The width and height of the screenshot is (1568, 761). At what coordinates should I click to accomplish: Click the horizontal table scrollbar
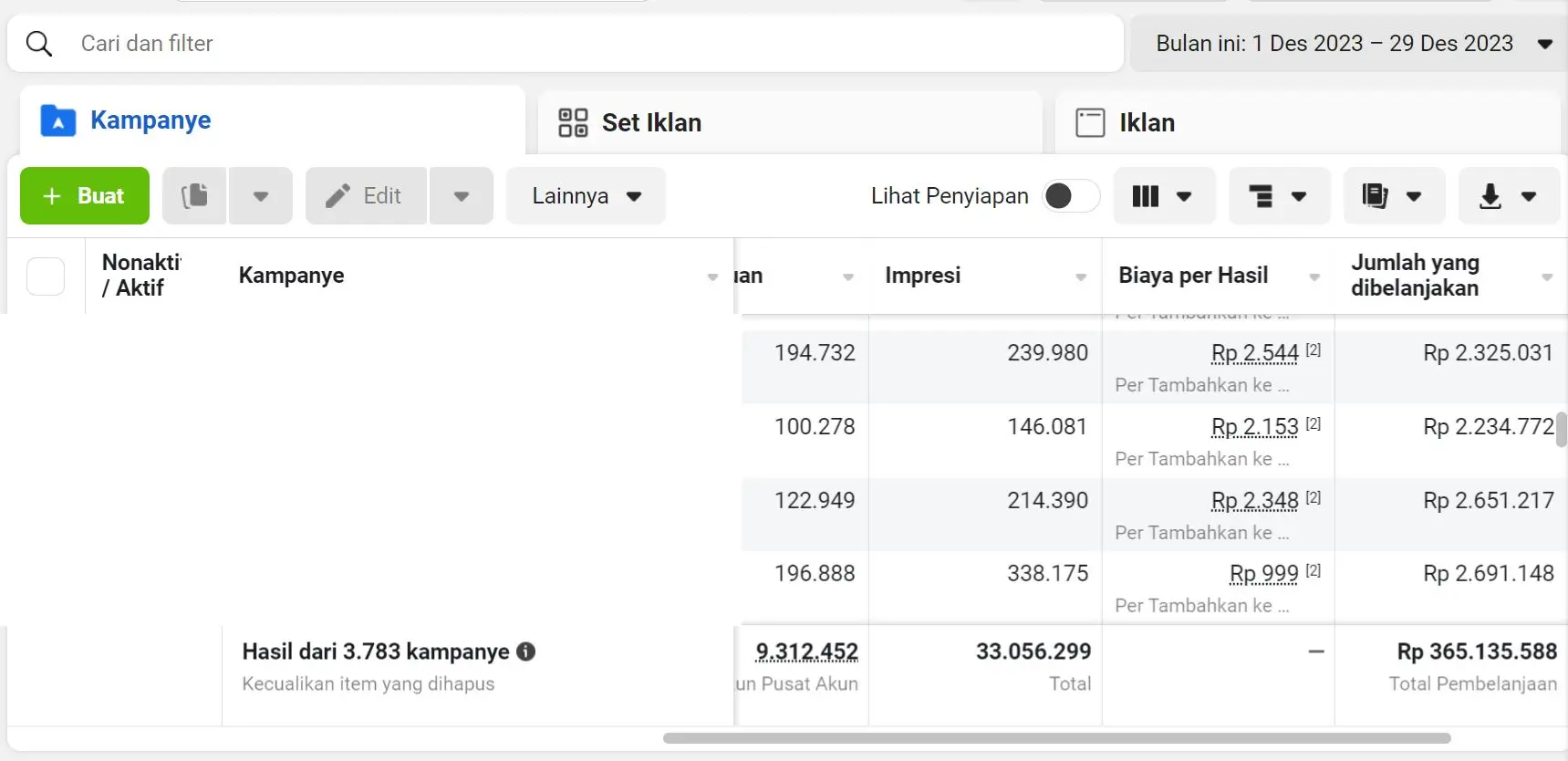pos(1056,738)
